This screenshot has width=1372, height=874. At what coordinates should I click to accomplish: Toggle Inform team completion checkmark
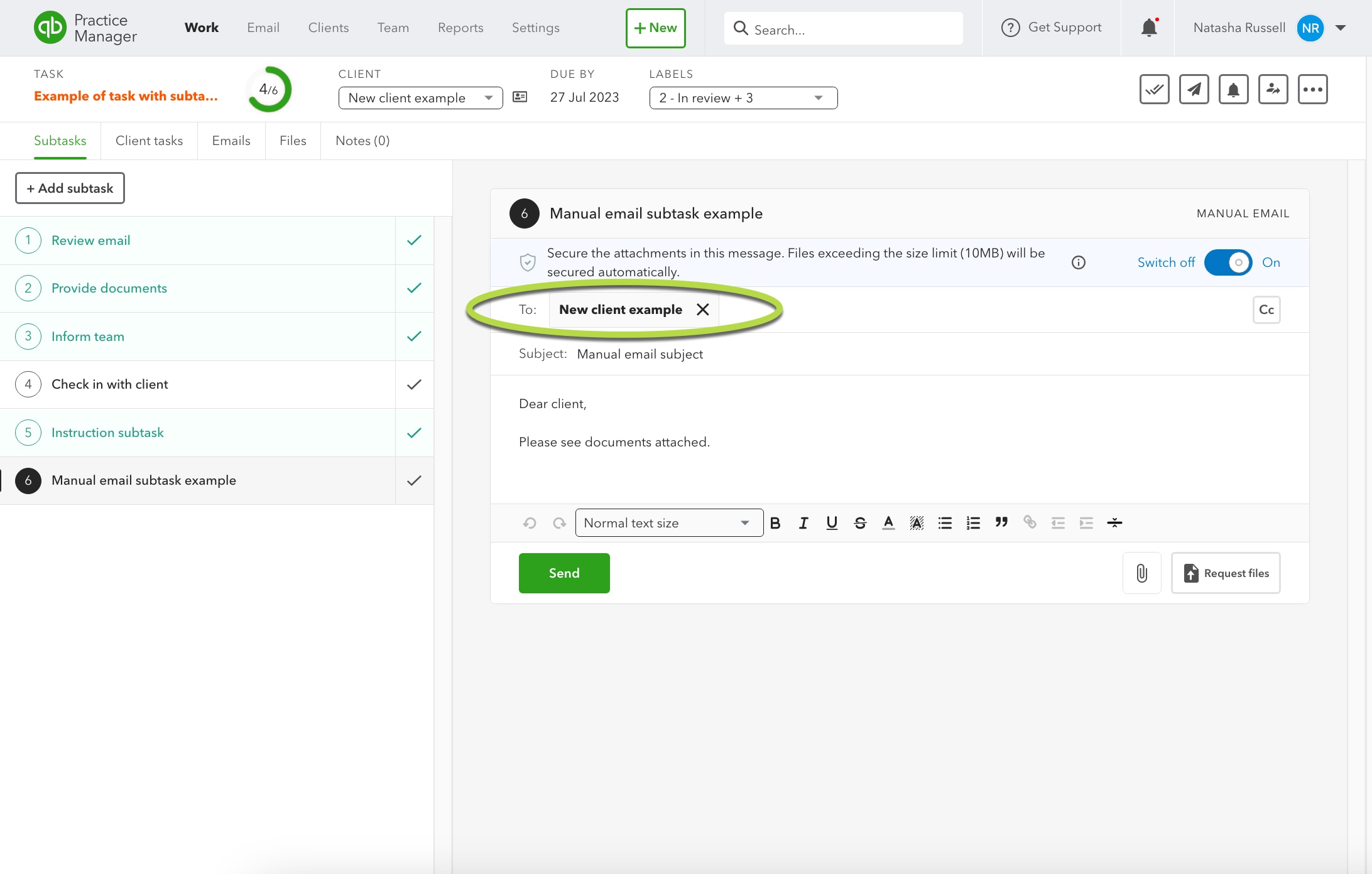pos(414,337)
